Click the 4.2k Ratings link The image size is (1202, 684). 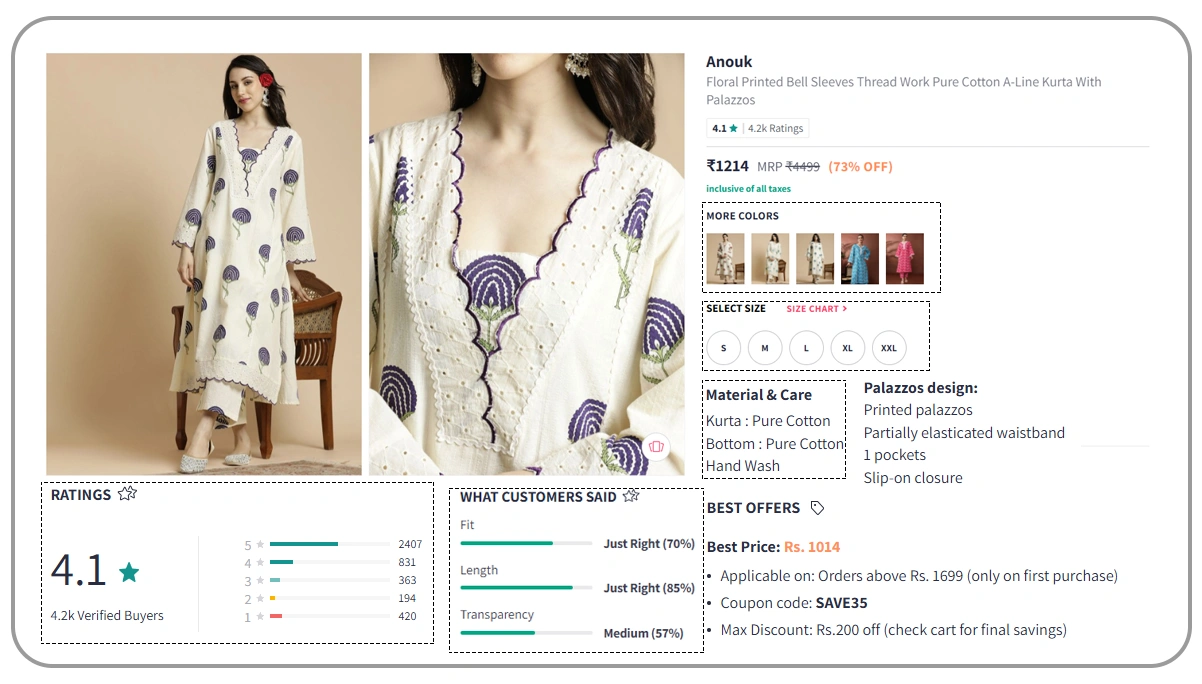775,128
